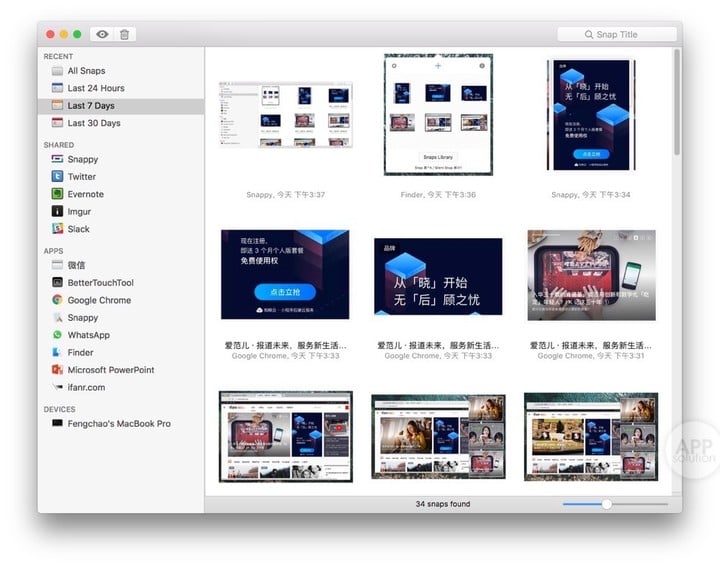Open Microsoft PowerPoint app icon

(x=57, y=370)
